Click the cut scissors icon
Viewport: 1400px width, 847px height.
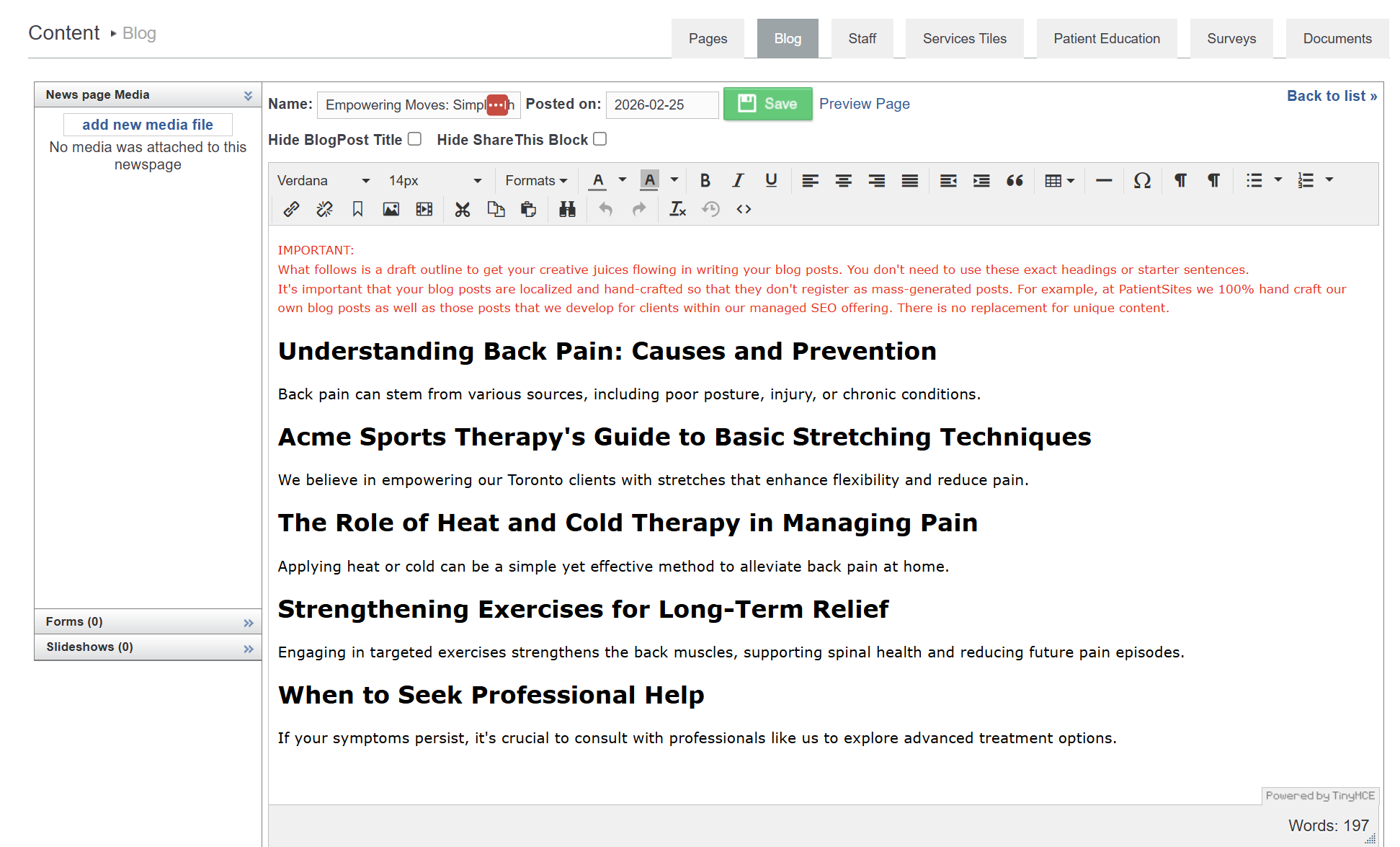point(462,209)
